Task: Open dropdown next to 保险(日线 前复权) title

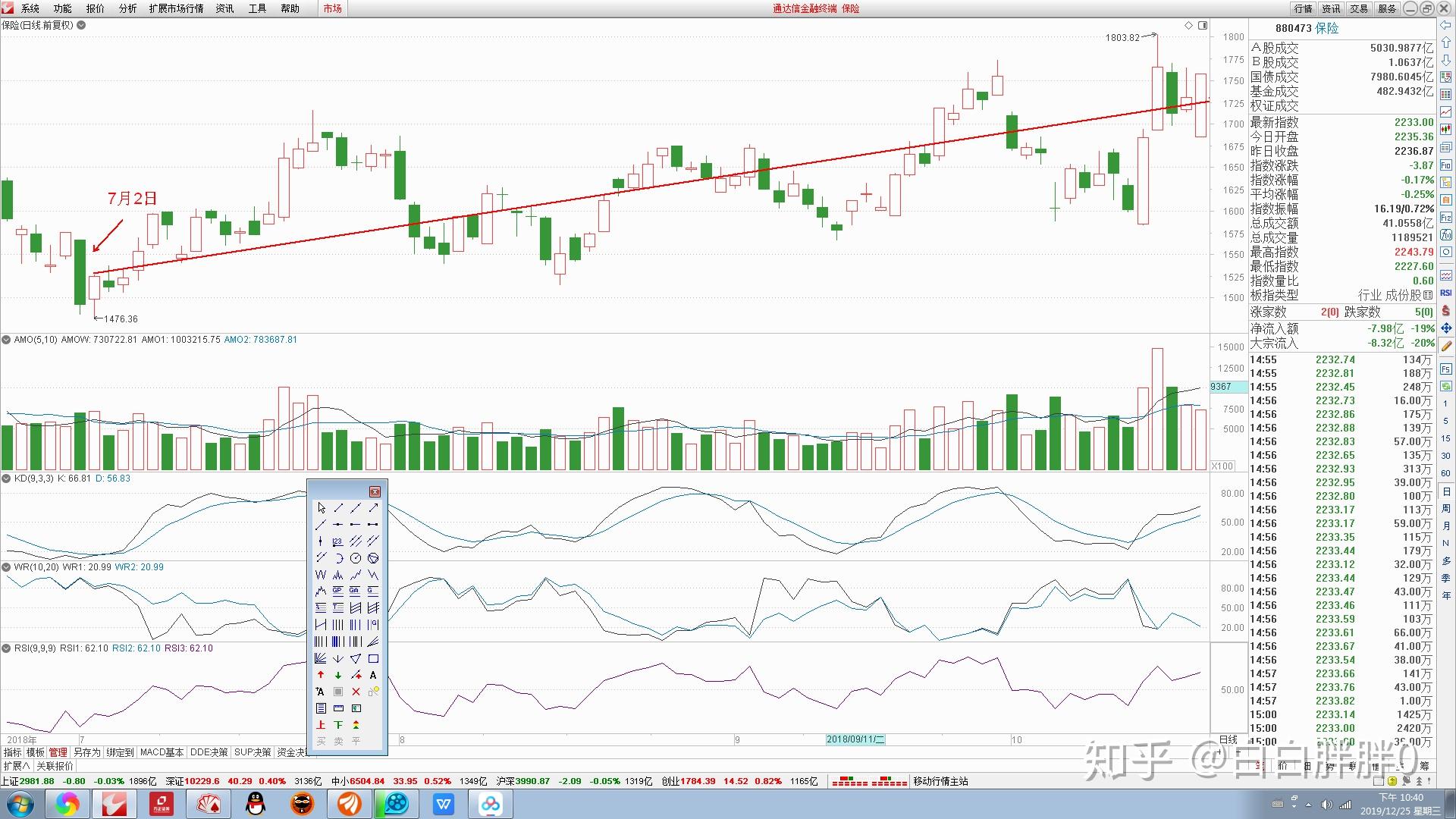Action: [81, 25]
